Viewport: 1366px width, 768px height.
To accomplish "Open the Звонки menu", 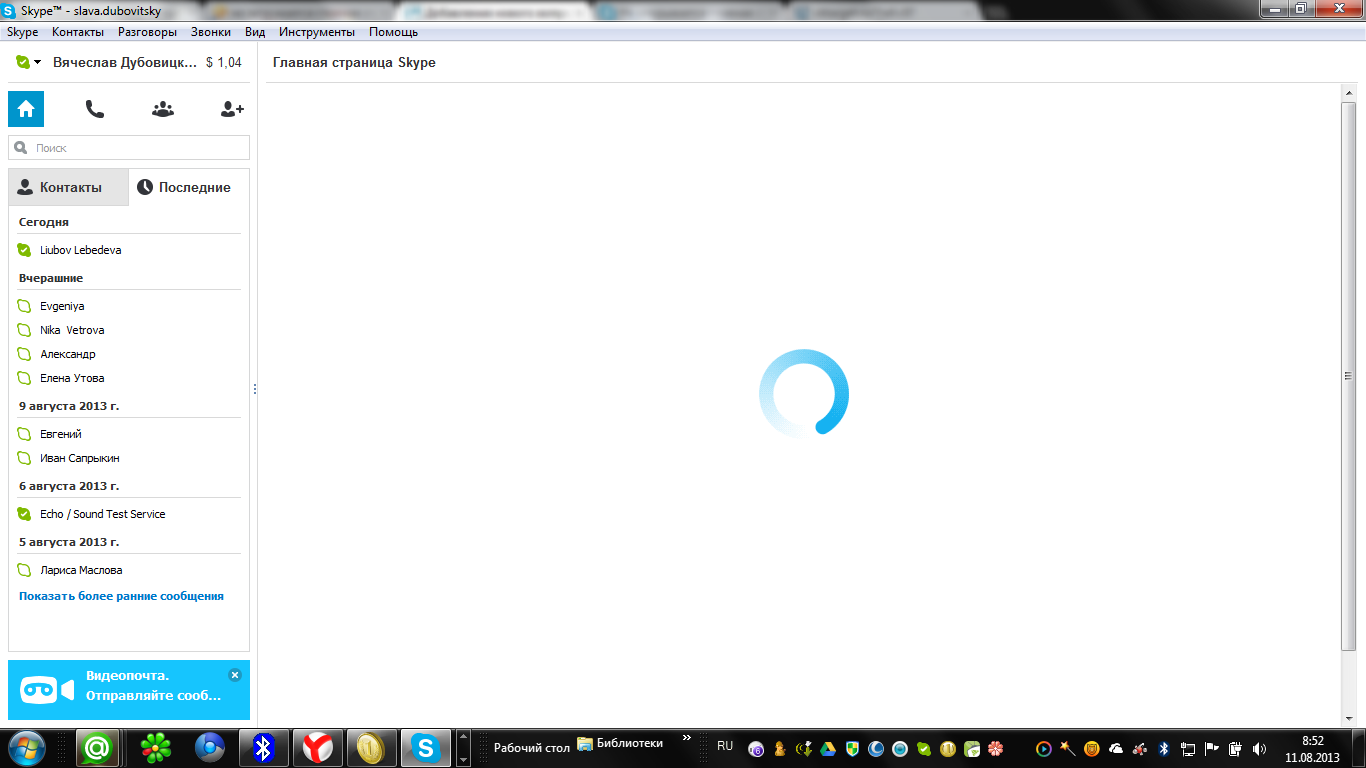I will [211, 32].
